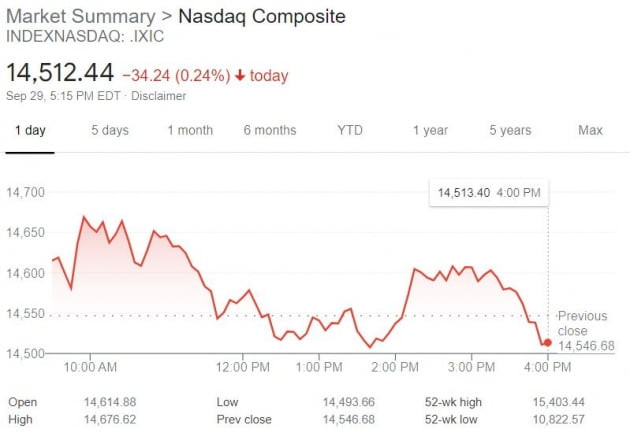This screenshot has height=440, width=630.
Task: Switch to 1 year view
Action: [430, 130]
